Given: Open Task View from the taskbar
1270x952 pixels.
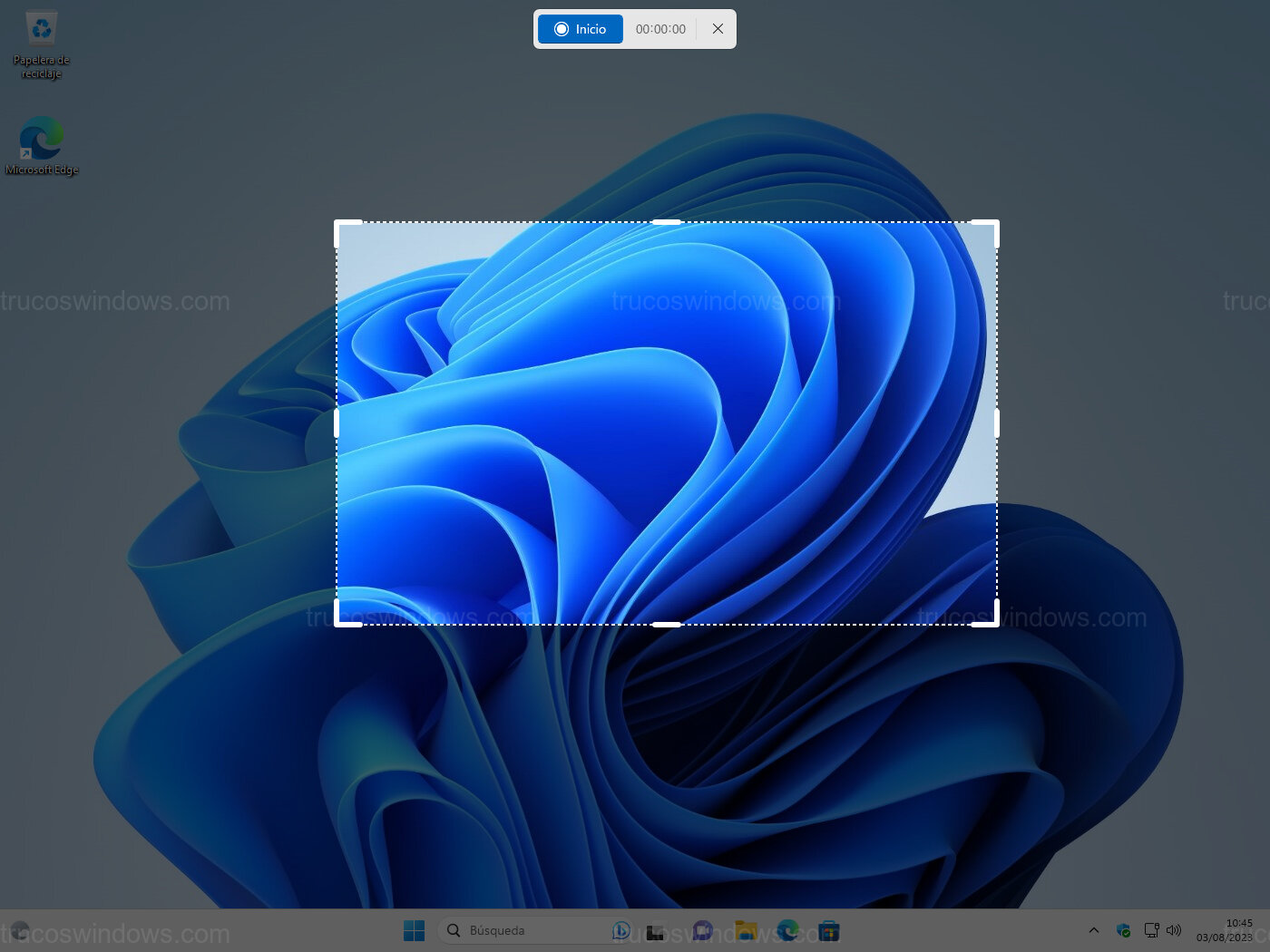Looking at the screenshot, I should tap(655, 931).
